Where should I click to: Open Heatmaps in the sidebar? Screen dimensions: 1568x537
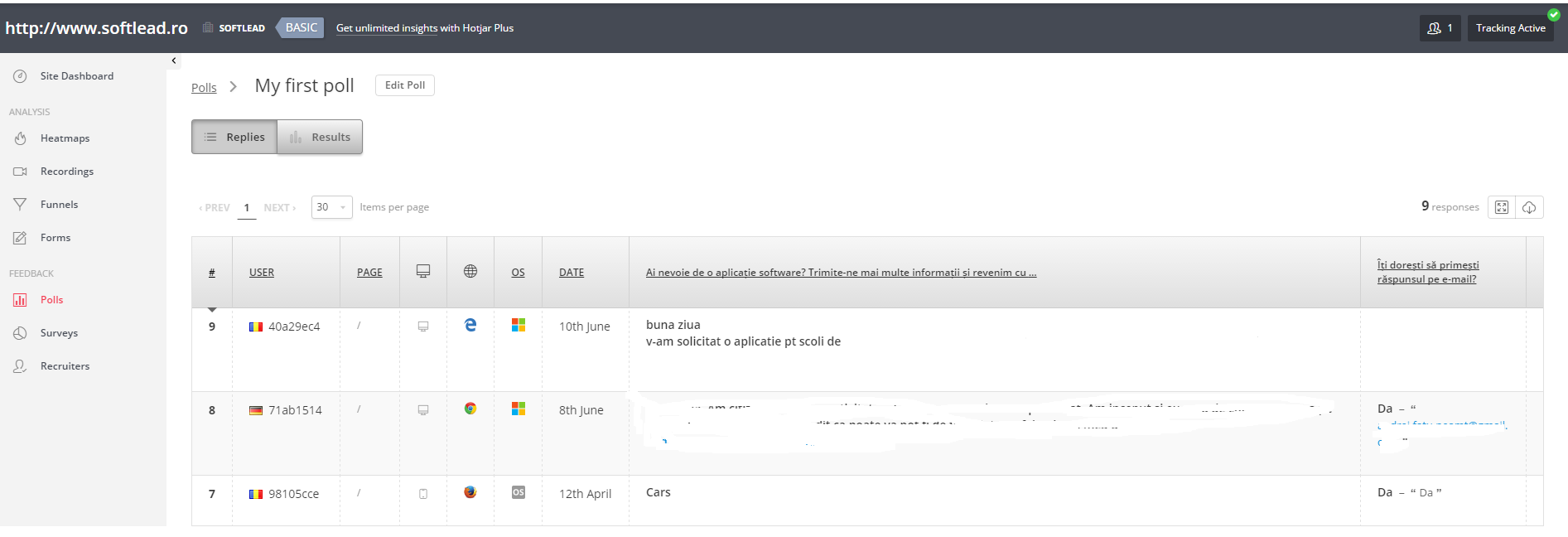tap(65, 138)
